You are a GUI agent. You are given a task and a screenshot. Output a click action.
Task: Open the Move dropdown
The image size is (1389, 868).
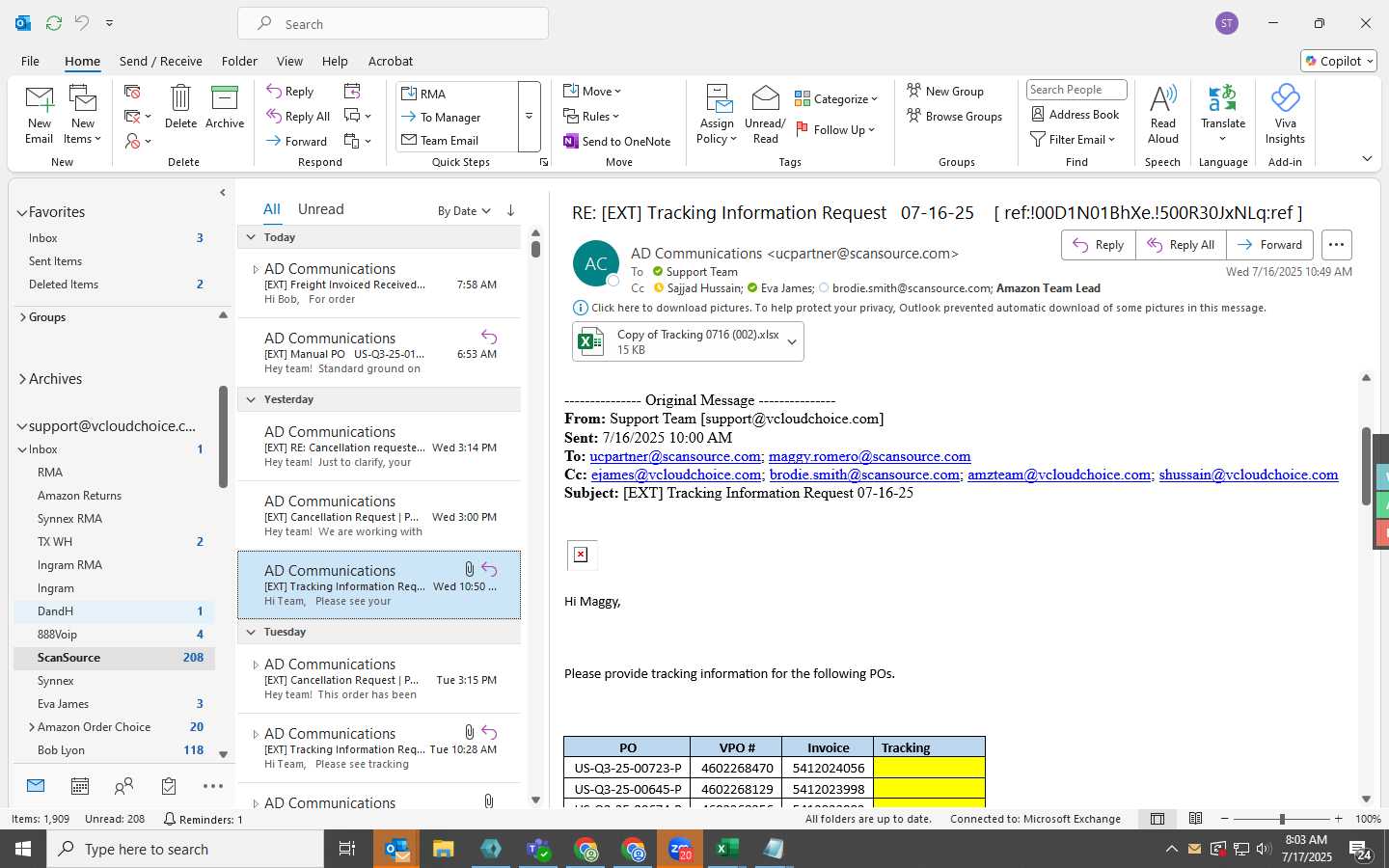[x=592, y=92]
